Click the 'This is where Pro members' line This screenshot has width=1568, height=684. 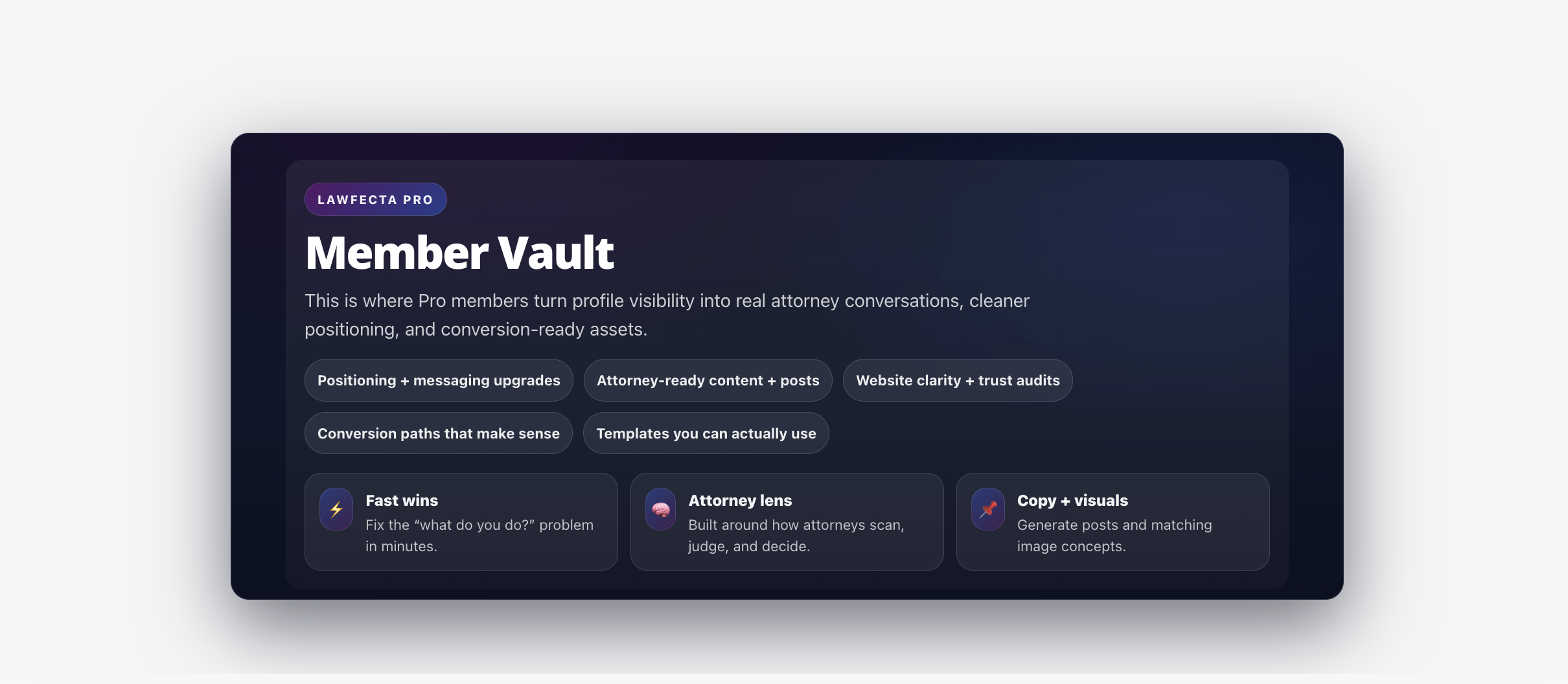pos(666,301)
